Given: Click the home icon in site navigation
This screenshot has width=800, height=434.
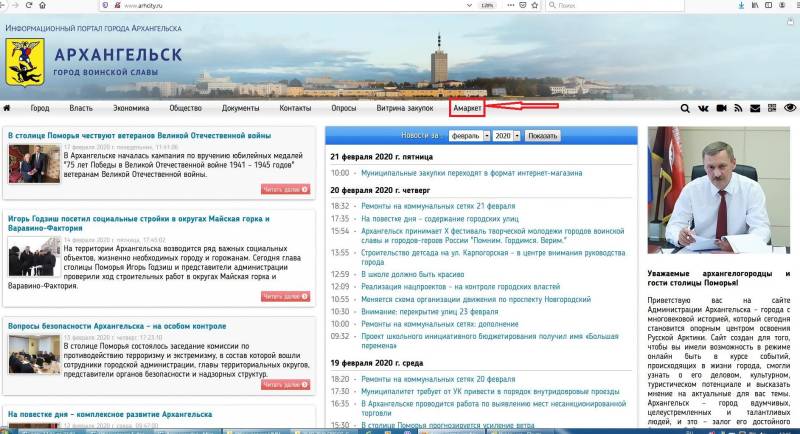Looking at the screenshot, I should [x=8, y=108].
